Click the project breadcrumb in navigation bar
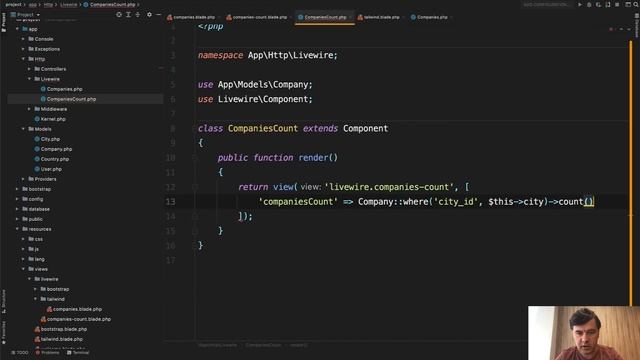The image size is (640, 360). pos(13,4)
